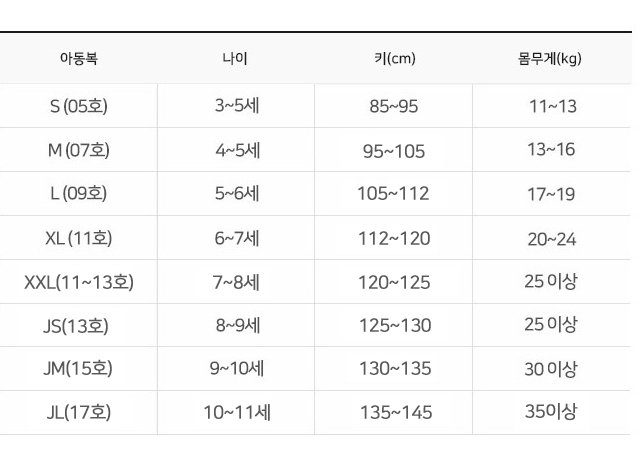Click the 아동복 column header
Screen dimensions: 639x471
(79, 58)
